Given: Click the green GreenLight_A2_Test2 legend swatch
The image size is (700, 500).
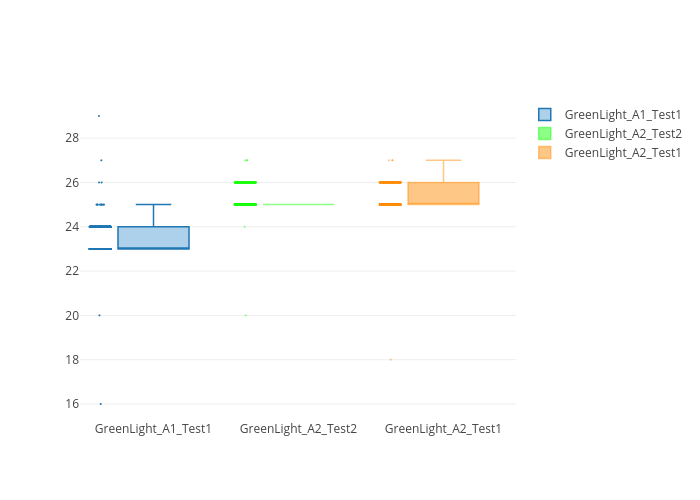Looking at the screenshot, I should [545, 134].
